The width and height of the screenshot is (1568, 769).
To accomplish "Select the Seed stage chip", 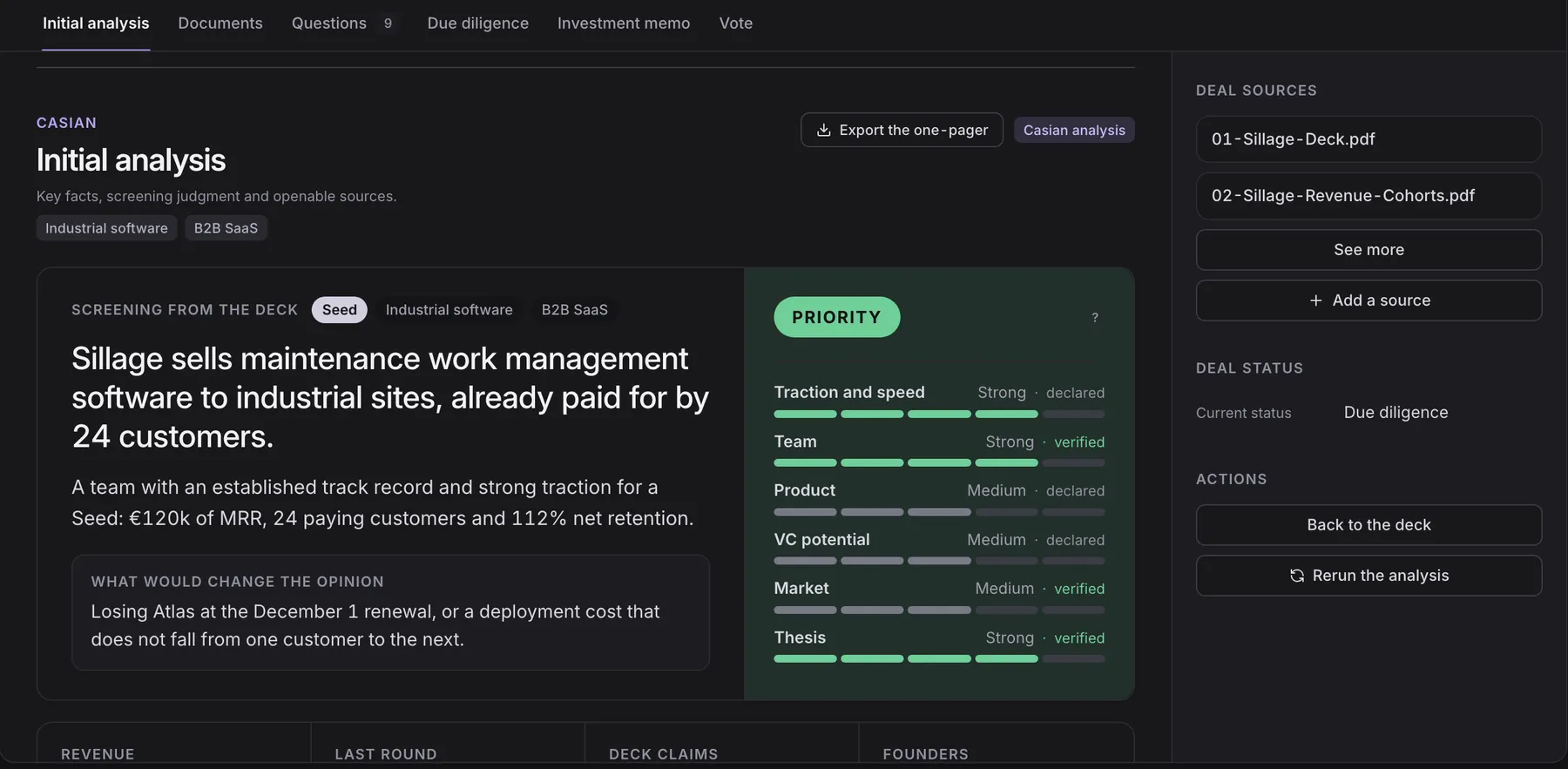I will point(340,310).
